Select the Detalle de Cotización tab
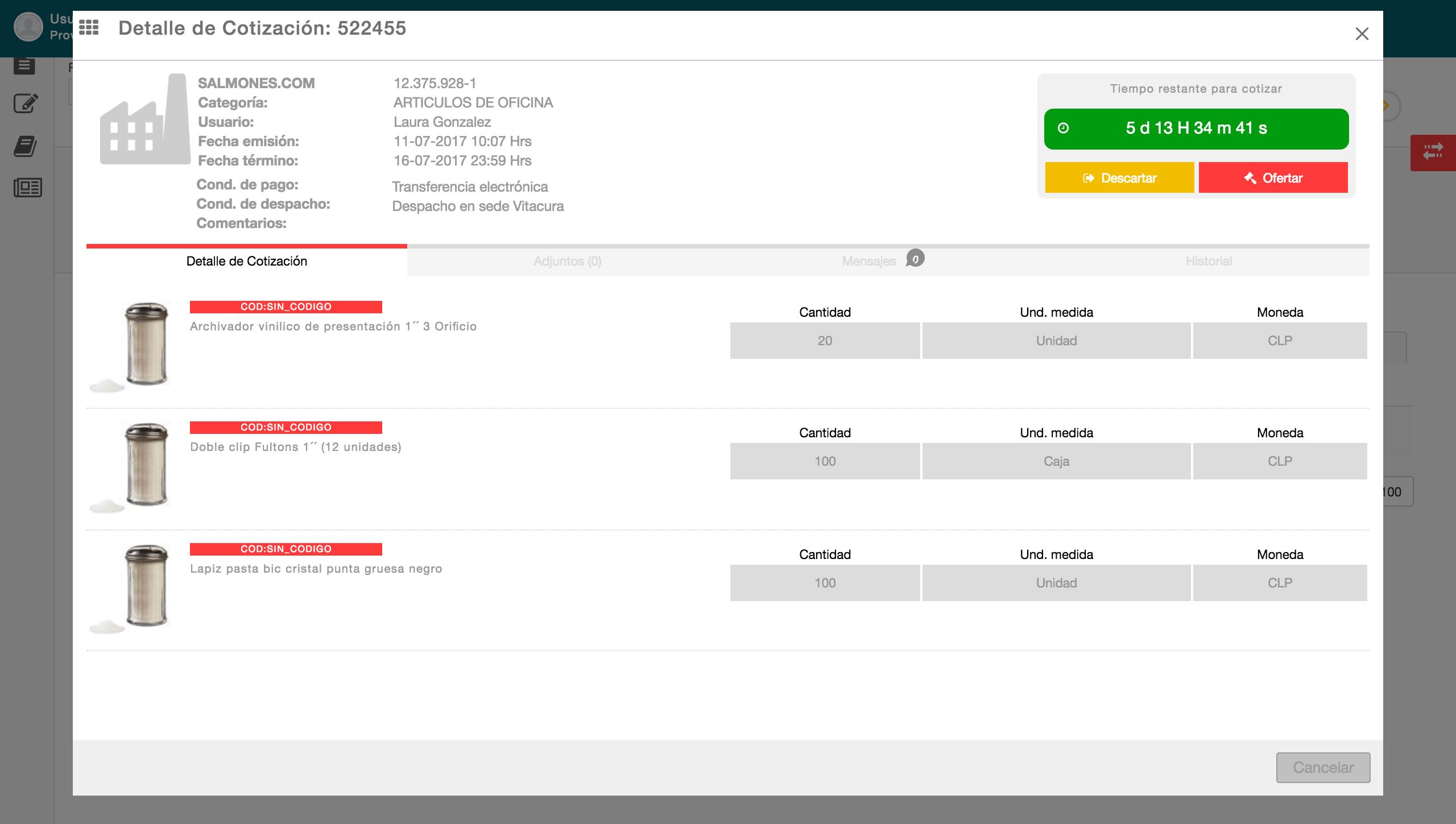Viewport: 1456px width, 824px height. point(247,262)
